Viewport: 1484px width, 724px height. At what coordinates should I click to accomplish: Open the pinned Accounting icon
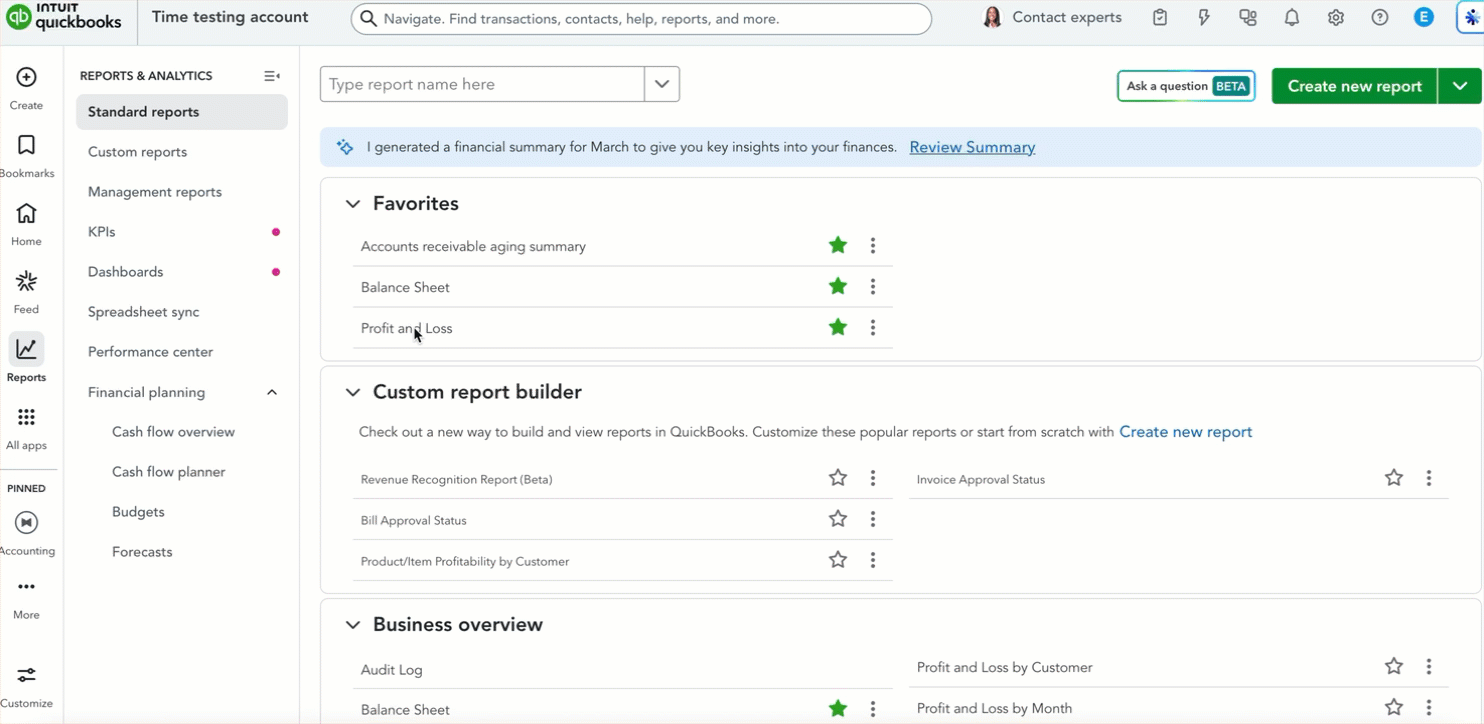[x=26, y=522]
